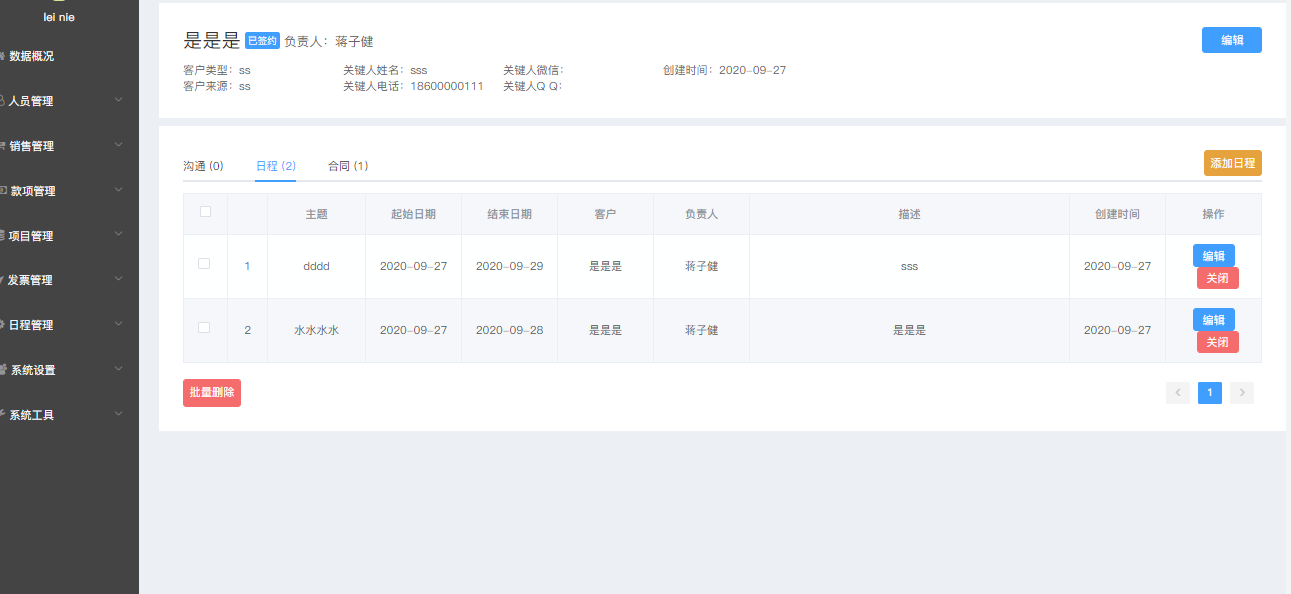Click the 主题 column header
The width and height of the screenshot is (1291, 594).
[x=316, y=214]
